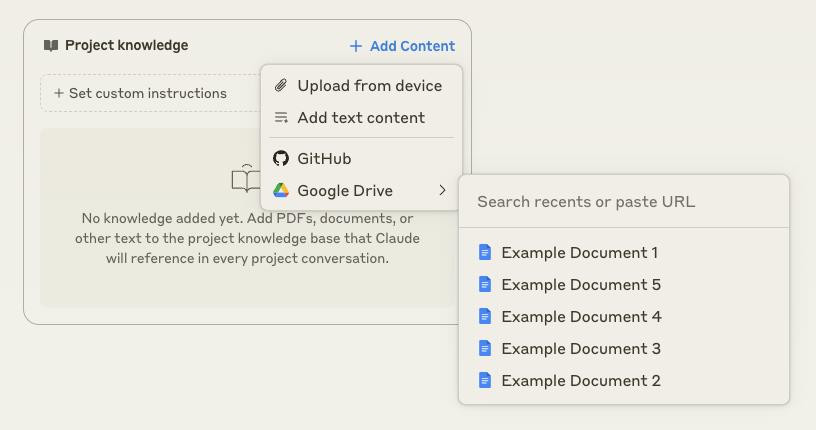Click the doc icon beside Example Document 3
This screenshot has height=430, width=816.
coord(484,348)
